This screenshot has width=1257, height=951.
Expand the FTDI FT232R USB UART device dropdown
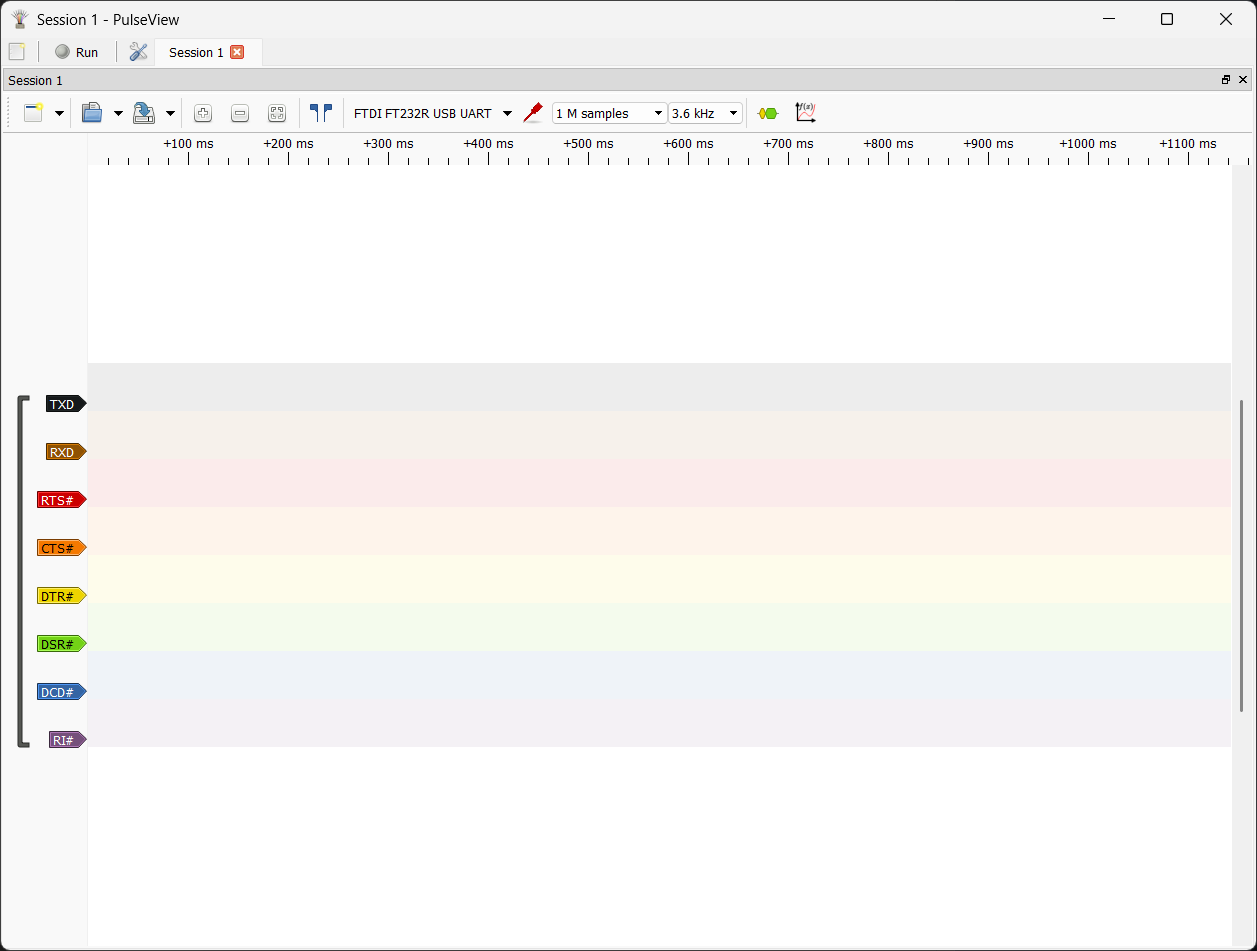[507, 113]
